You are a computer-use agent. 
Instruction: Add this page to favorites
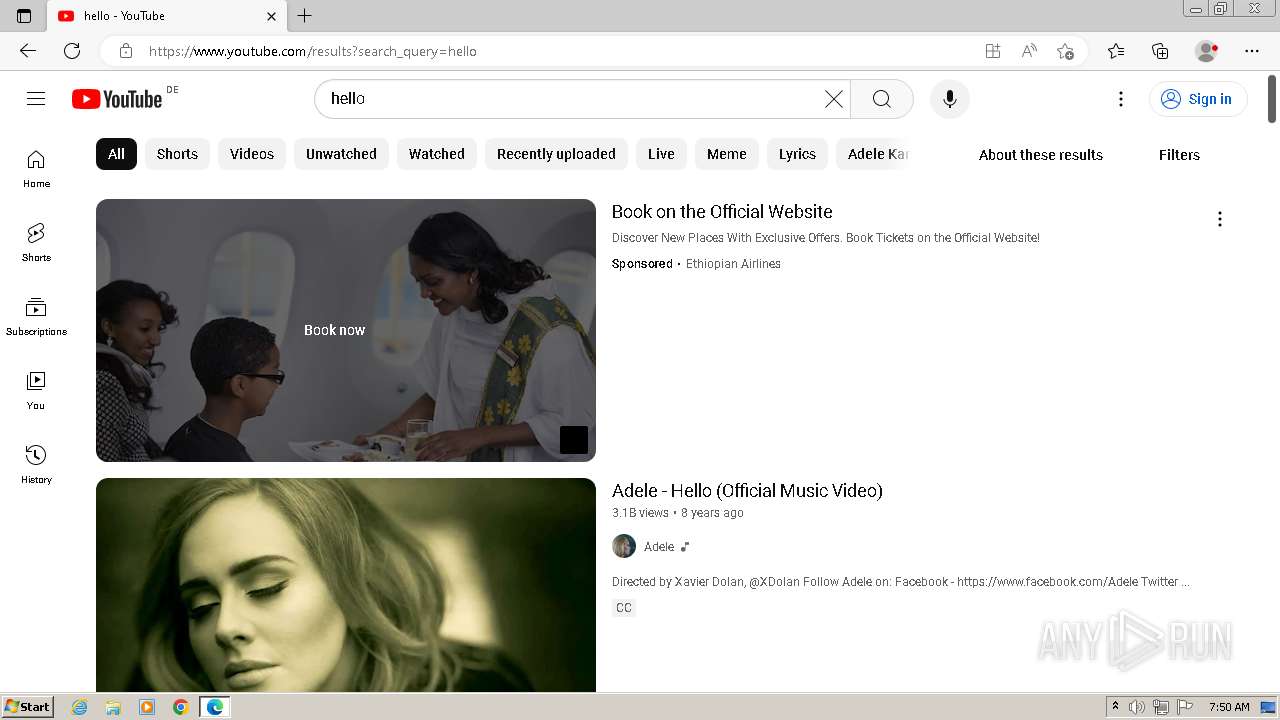(1065, 51)
